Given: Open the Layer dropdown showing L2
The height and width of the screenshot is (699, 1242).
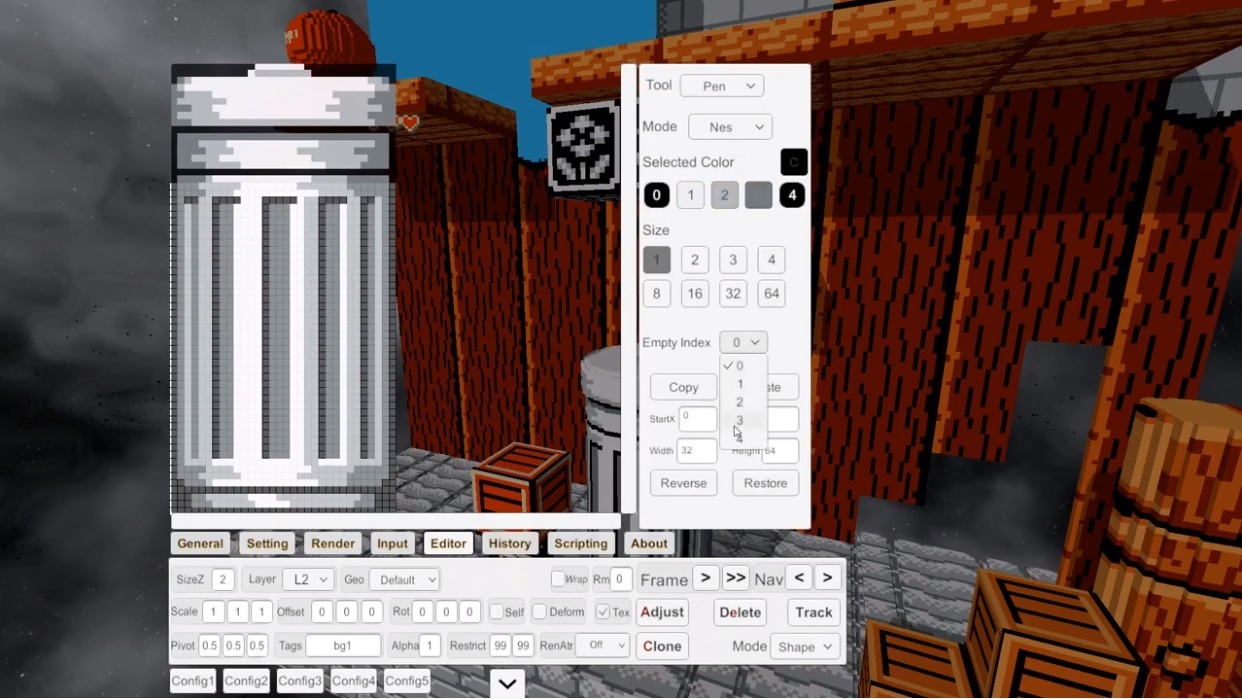Looking at the screenshot, I should click(306, 579).
